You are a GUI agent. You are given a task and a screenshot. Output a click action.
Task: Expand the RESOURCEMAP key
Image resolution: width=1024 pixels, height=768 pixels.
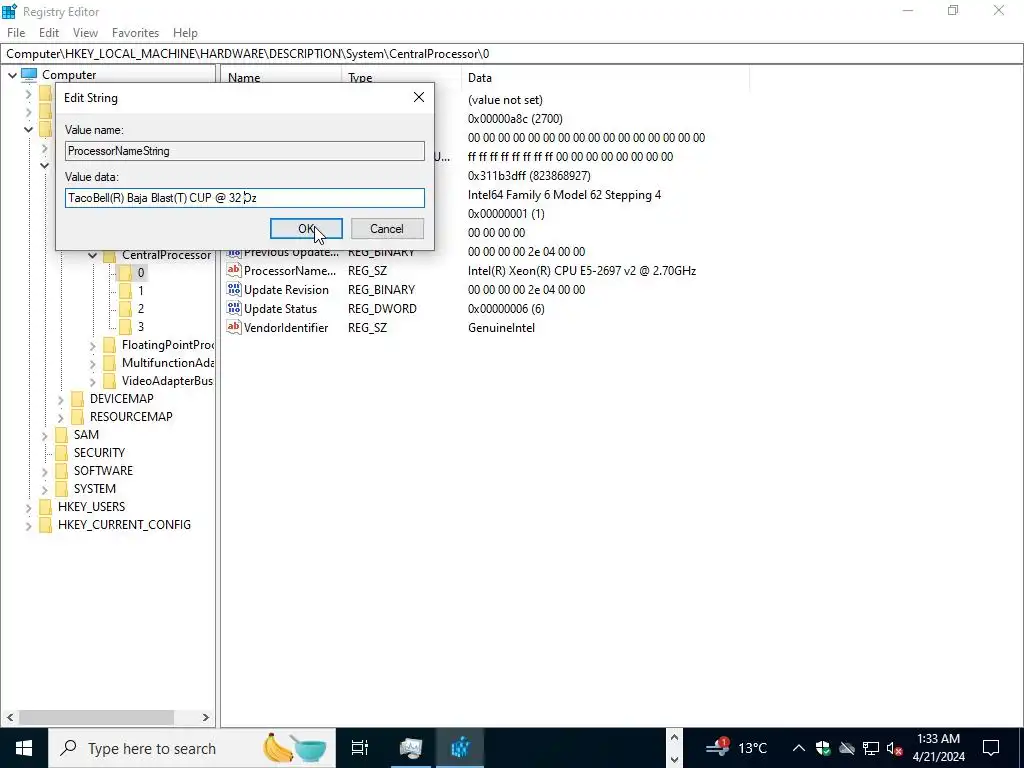[61, 417]
